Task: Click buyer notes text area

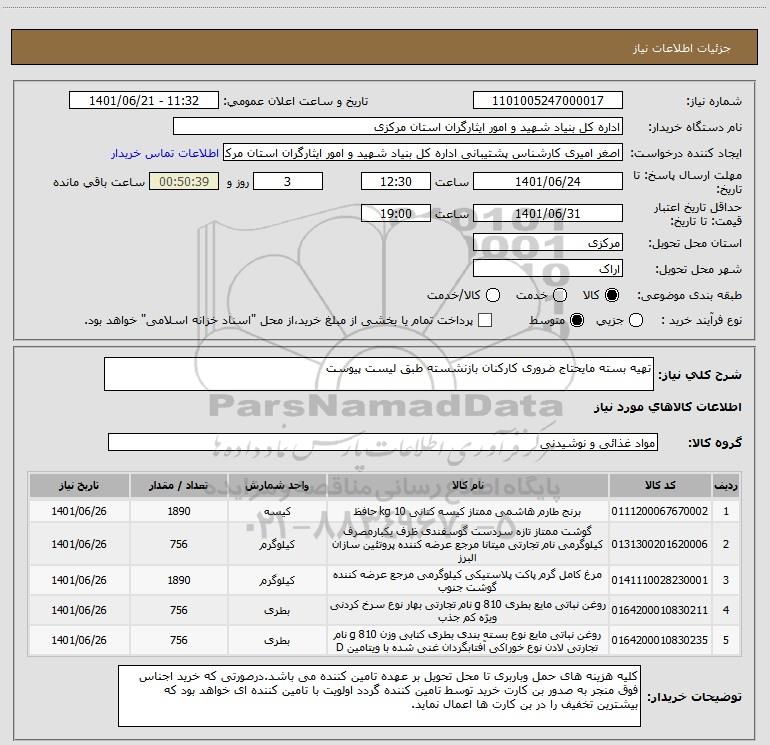Action: click(379, 696)
